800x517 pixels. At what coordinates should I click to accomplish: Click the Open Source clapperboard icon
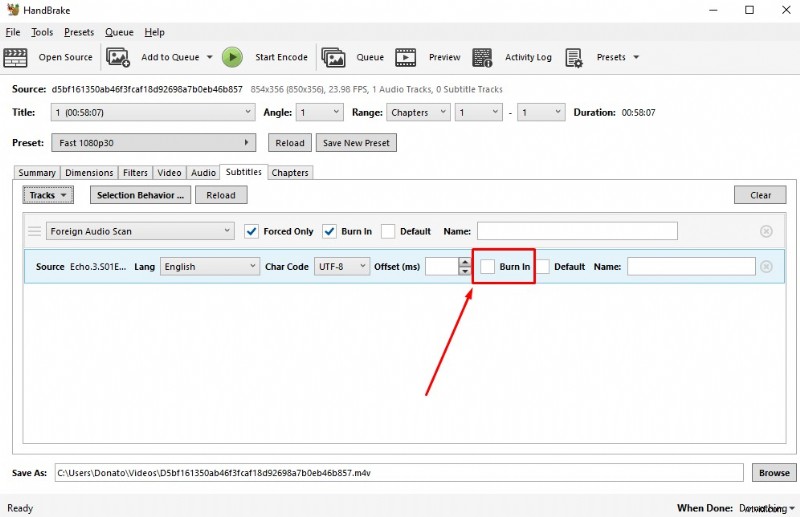pyautogui.click(x=16, y=57)
